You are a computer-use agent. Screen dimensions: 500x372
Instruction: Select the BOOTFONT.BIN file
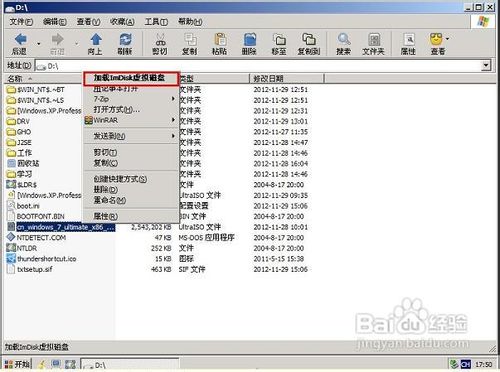click(x=36, y=216)
